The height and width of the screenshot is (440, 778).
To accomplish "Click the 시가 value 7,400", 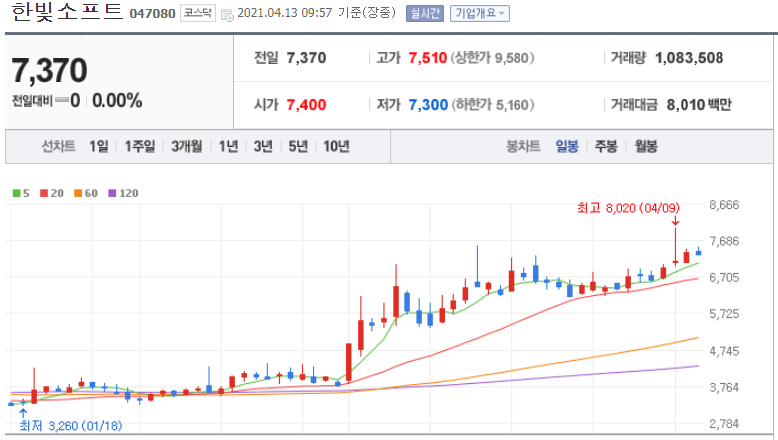I will 306,105.
